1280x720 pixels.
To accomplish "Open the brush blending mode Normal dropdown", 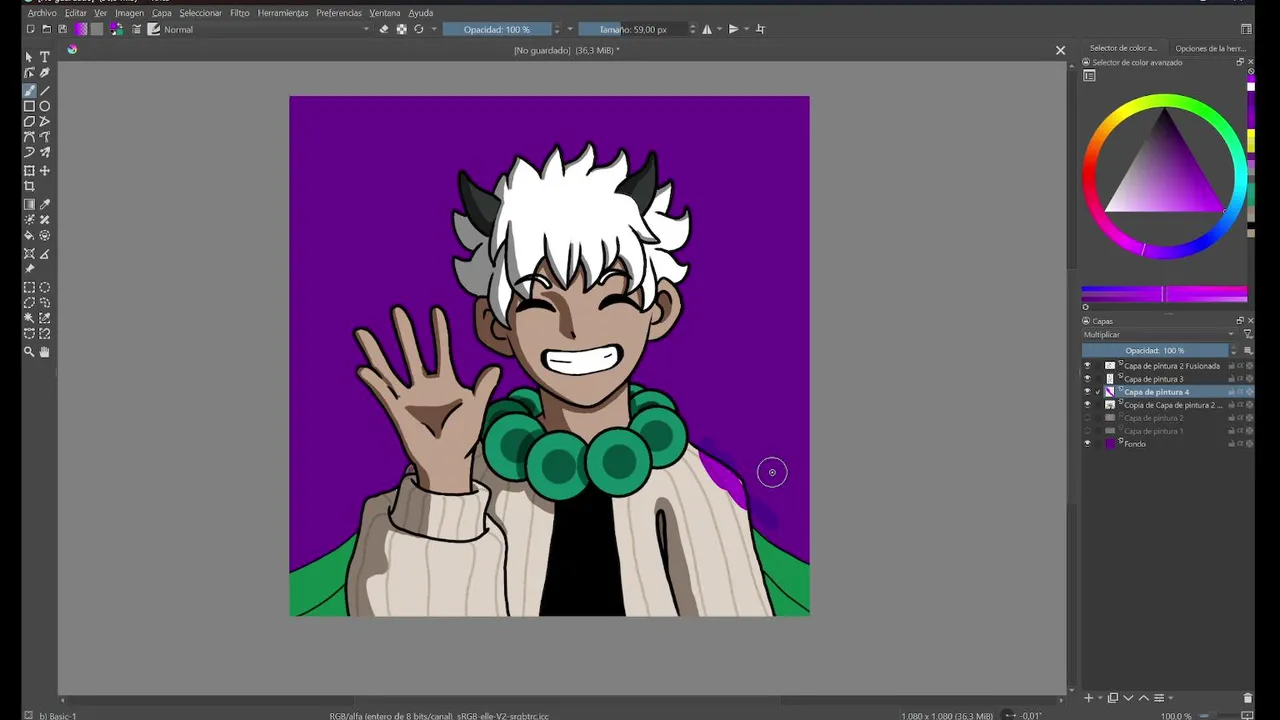I will click(267, 29).
